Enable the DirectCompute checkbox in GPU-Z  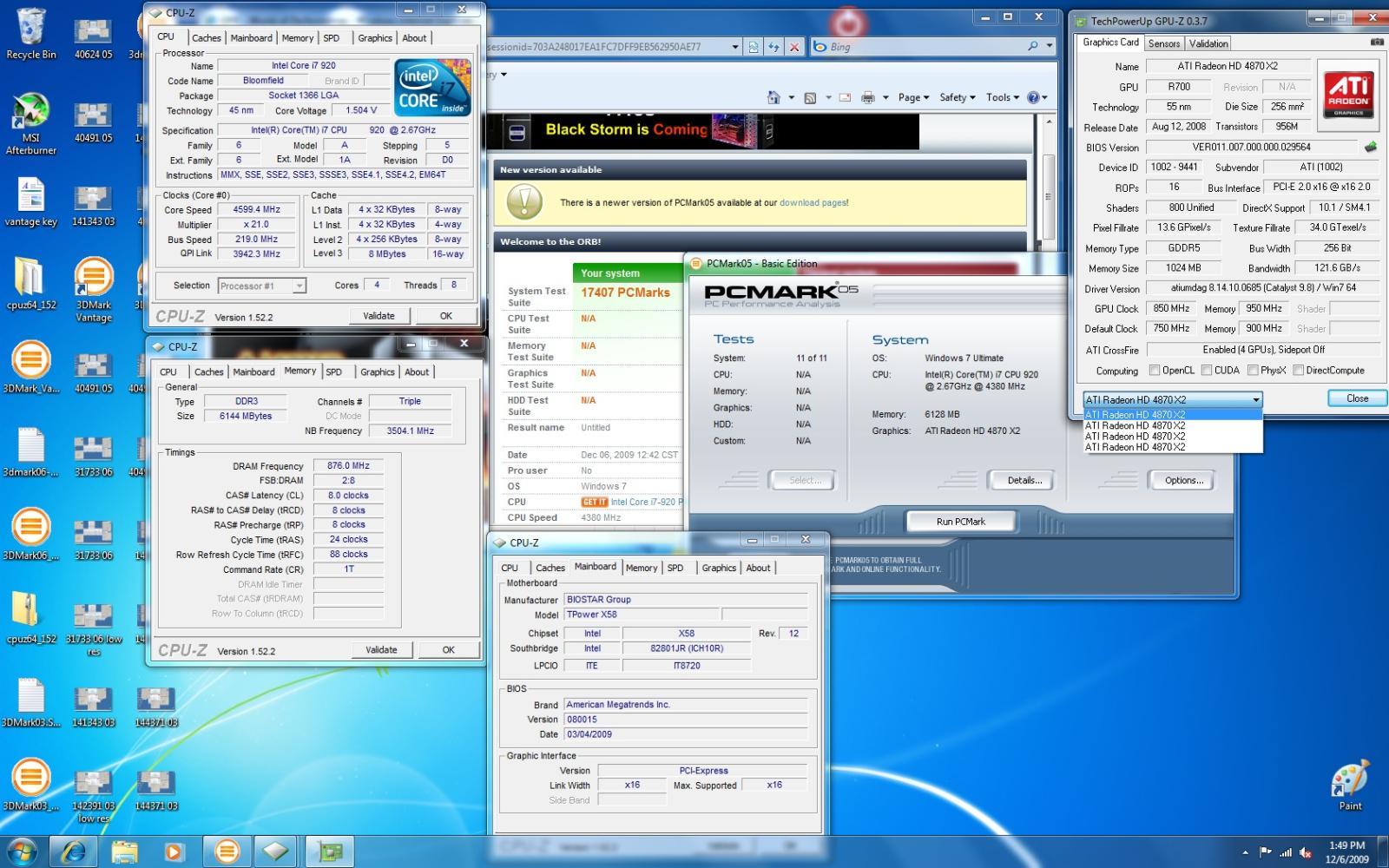tap(1298, 370)
